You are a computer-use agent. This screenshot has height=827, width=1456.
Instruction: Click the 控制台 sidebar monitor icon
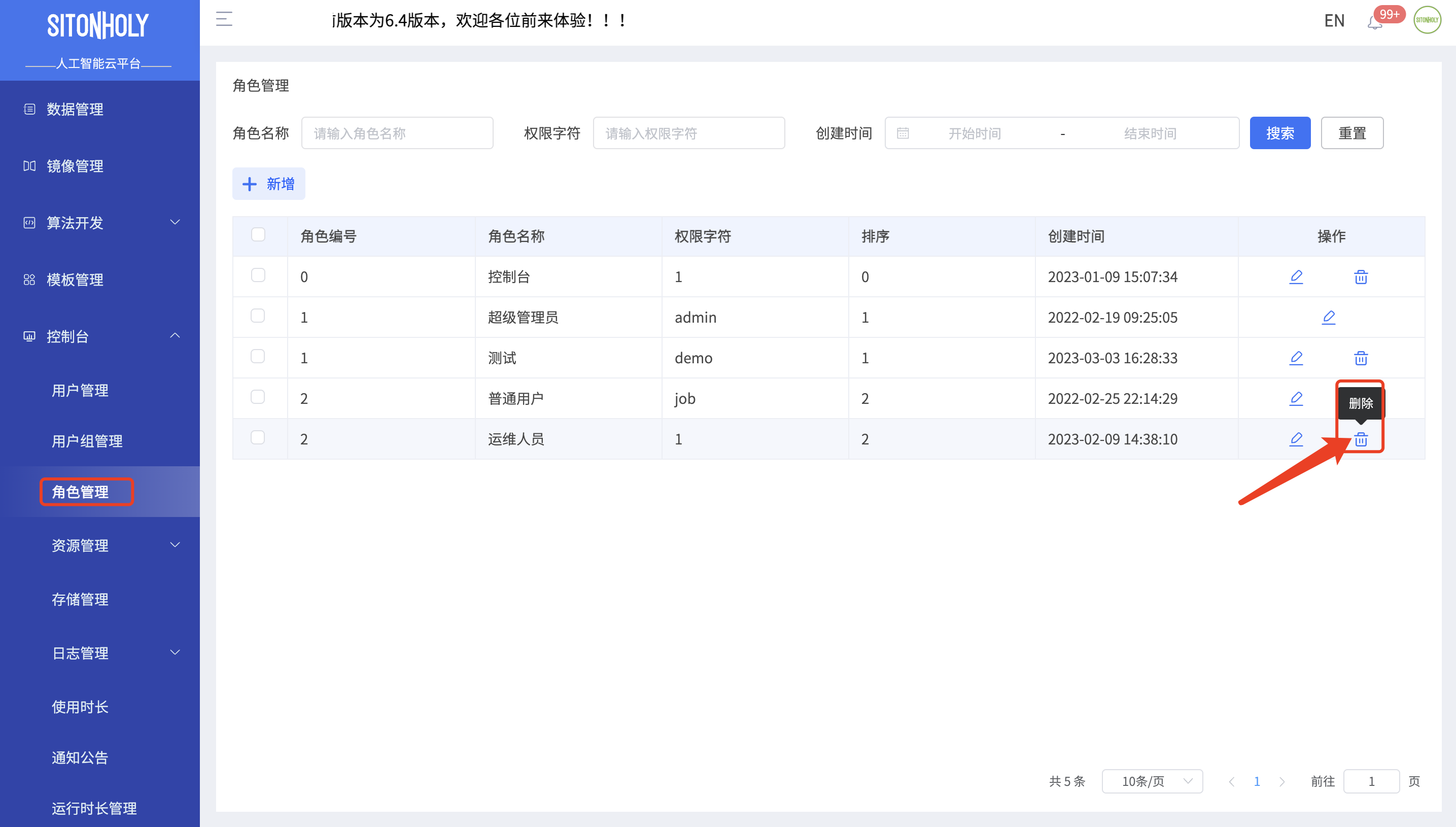(x=29, y=336)
